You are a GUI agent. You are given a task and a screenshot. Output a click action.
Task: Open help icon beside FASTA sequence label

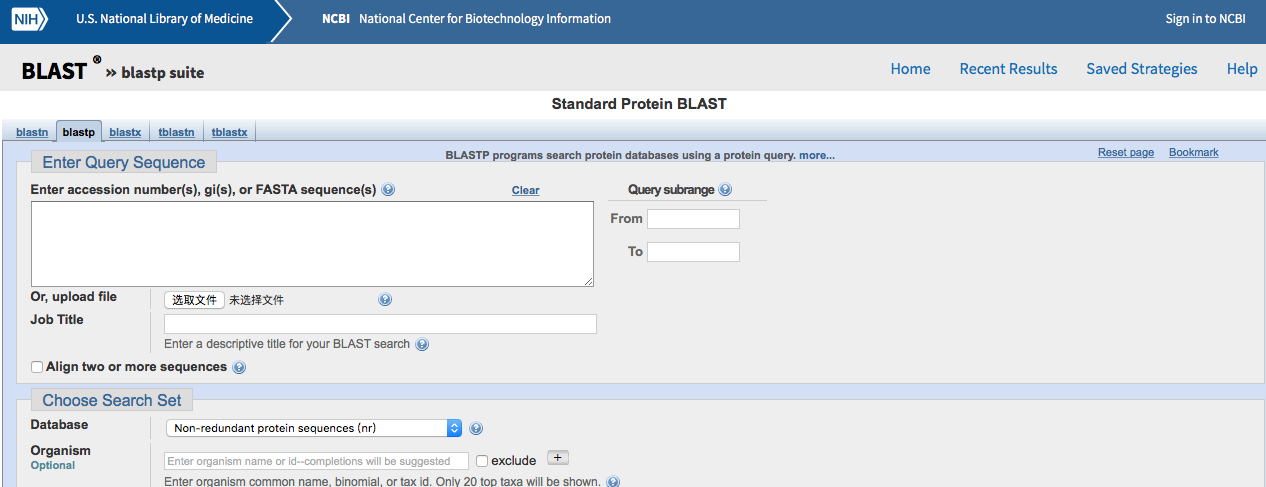[388, 190]
